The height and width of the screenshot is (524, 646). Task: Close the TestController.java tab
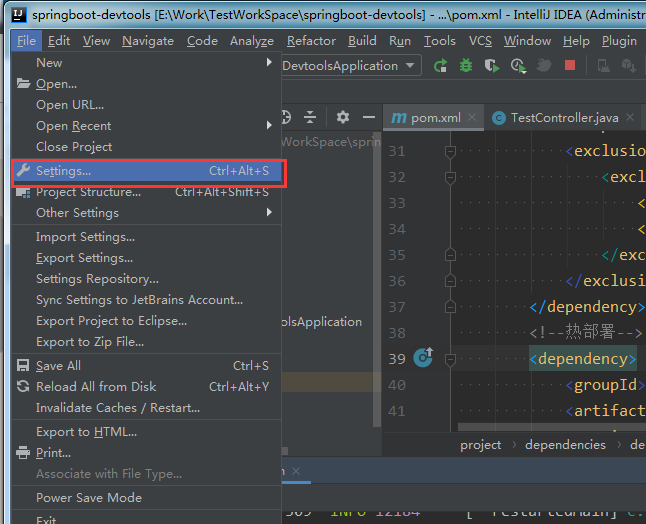pyautogui.click(x=630, y=117)
